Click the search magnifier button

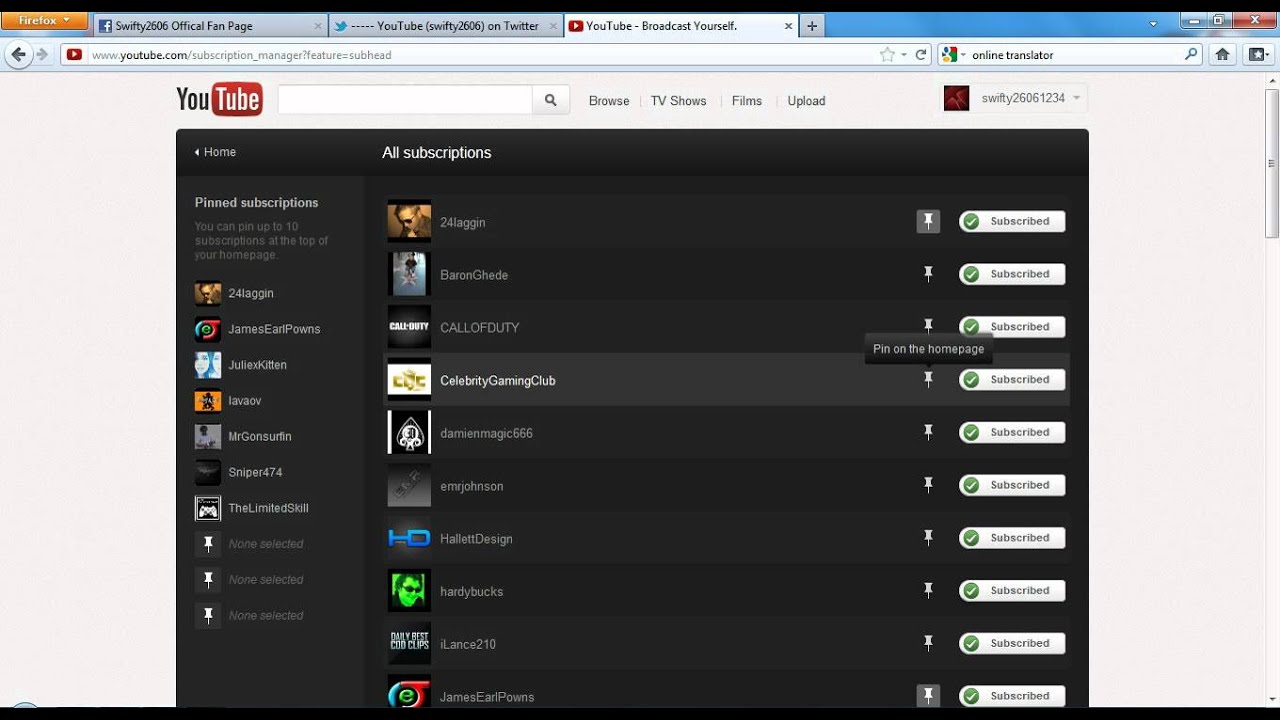click(x=550, y=100)
